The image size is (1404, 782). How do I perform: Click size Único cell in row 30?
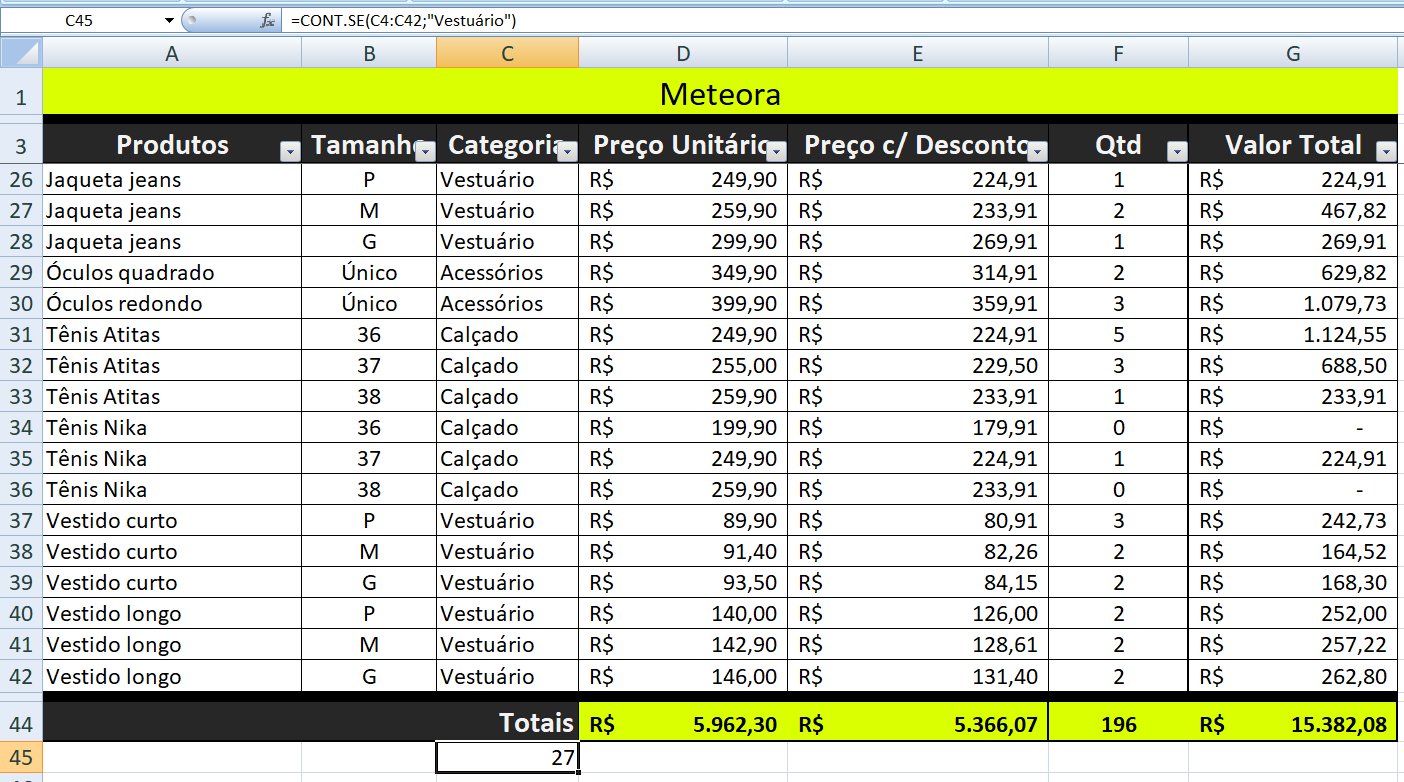tap(369, 304)
